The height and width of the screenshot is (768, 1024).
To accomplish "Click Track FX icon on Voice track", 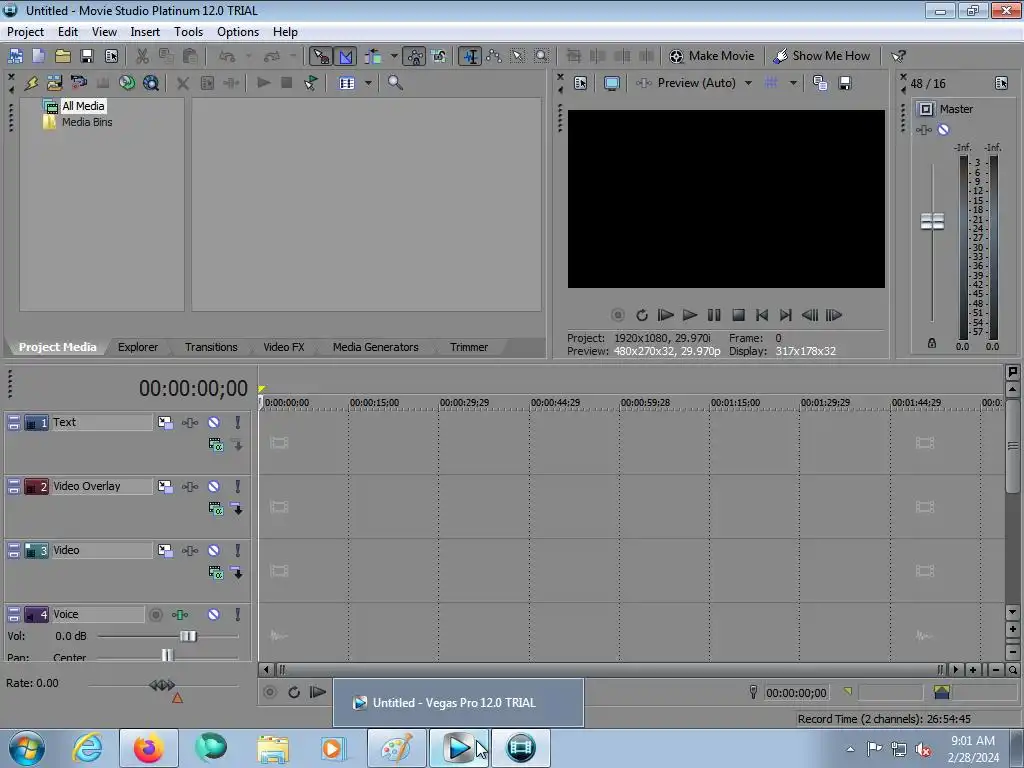I will [x=180, y=615].
